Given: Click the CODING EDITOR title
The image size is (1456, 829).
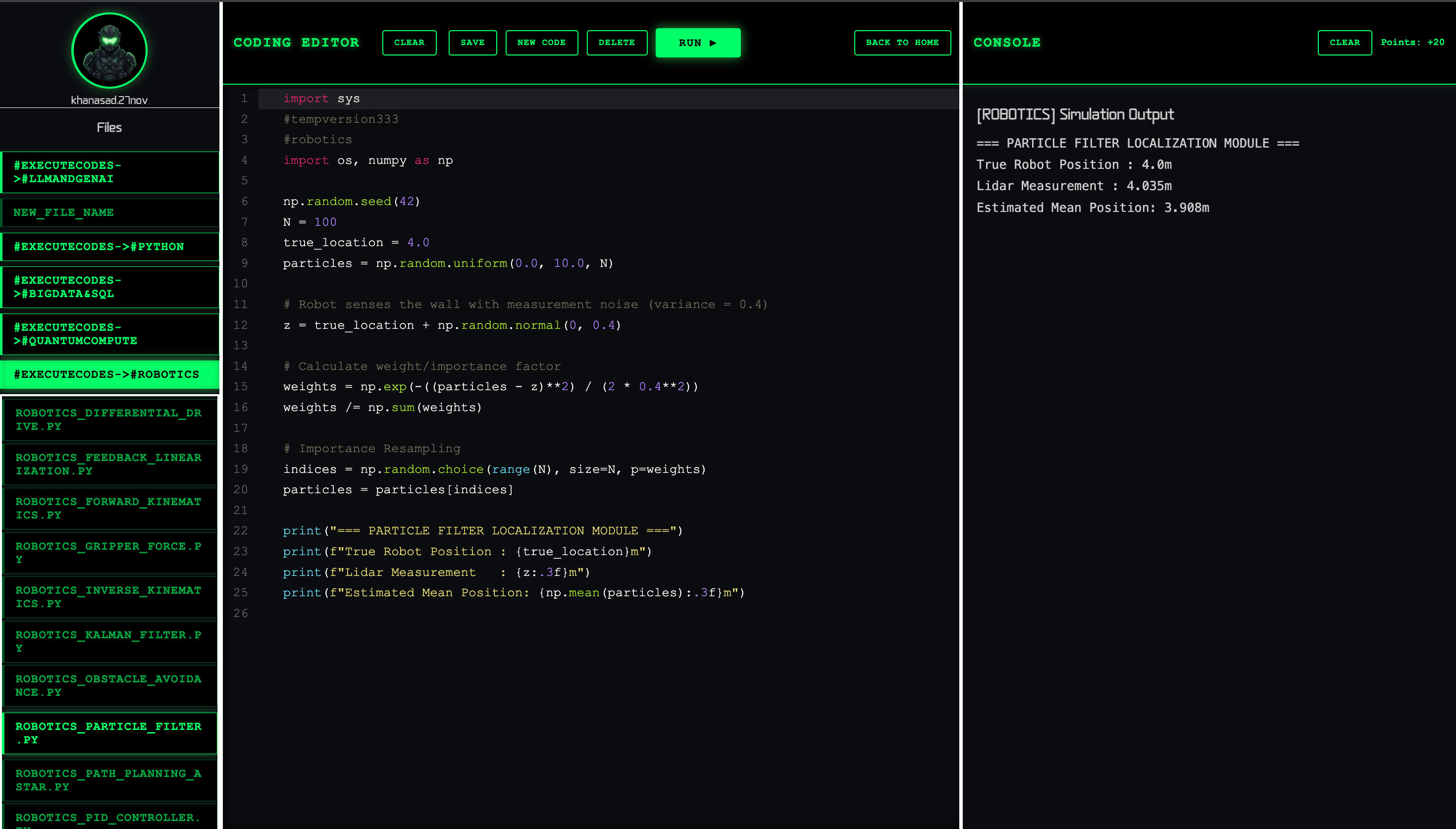Looking at the screenshot, I should [x=296, y=43].
